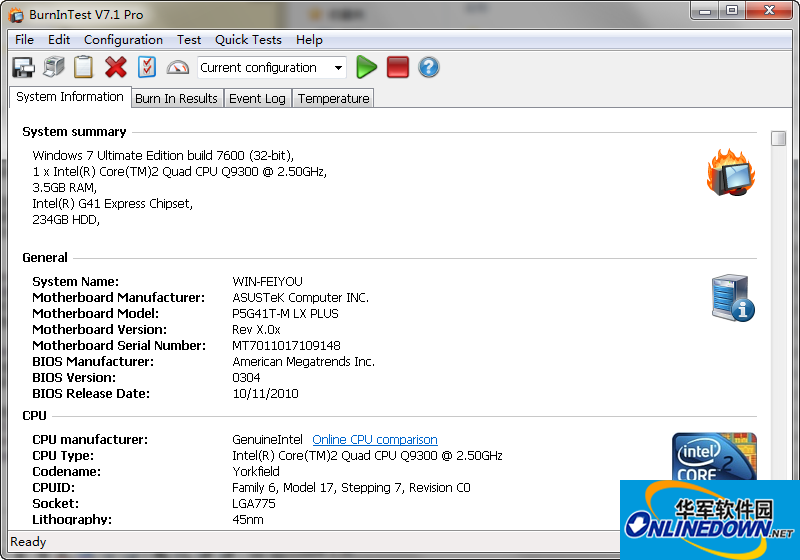800x560 pixels.
Task: Switch to the Temperature tab
Action: coord(334,98)
